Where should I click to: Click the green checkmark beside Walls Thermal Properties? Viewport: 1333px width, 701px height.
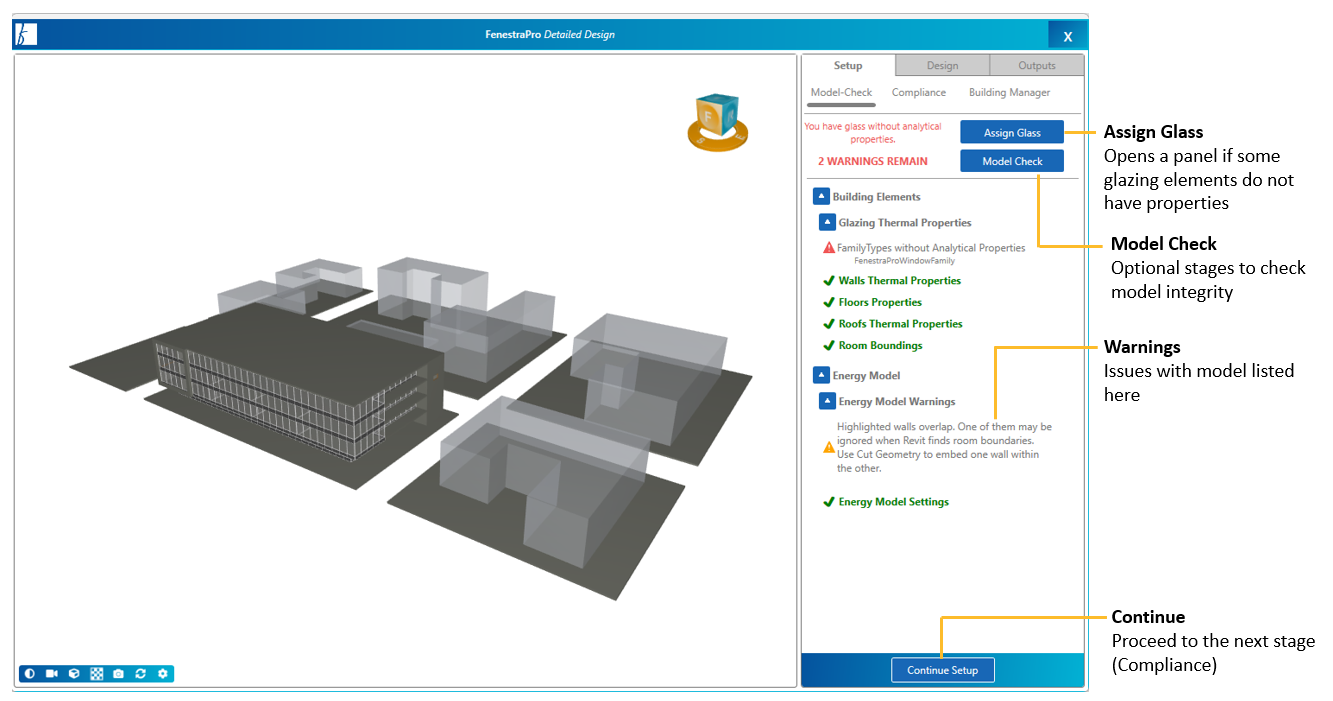[828, 281]
